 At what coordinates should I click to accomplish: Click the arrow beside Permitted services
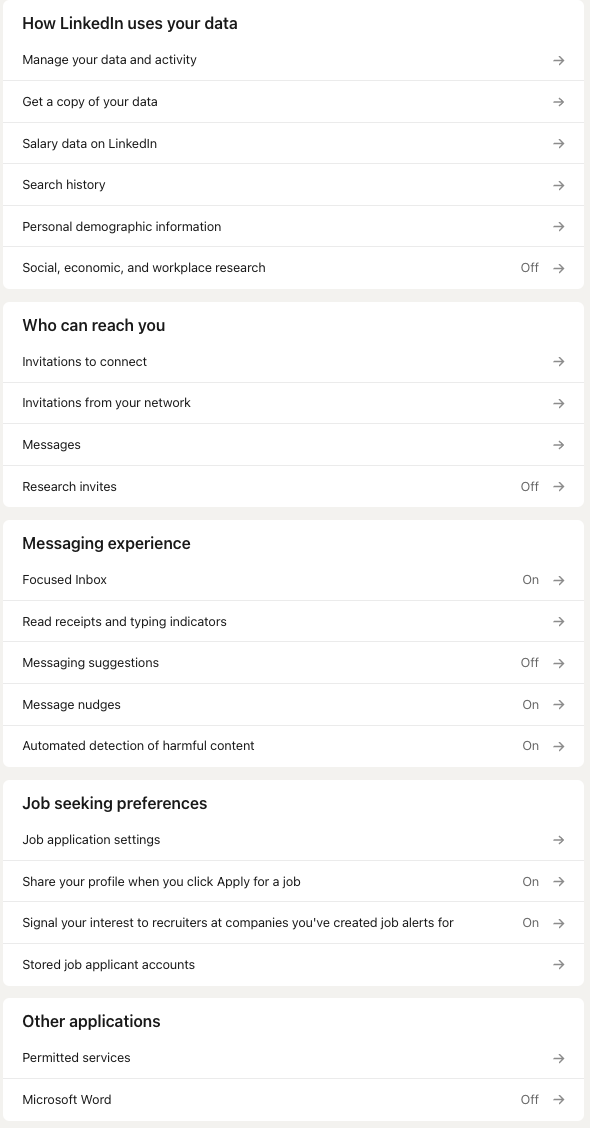(x=558, y=1058)
